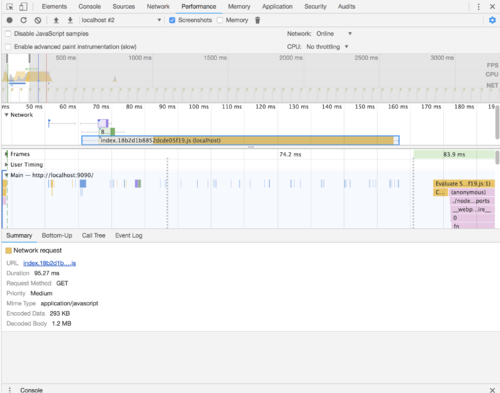Save profile using the download icon
The width and height of the screenshot is (500, 393).
[70, 20]
